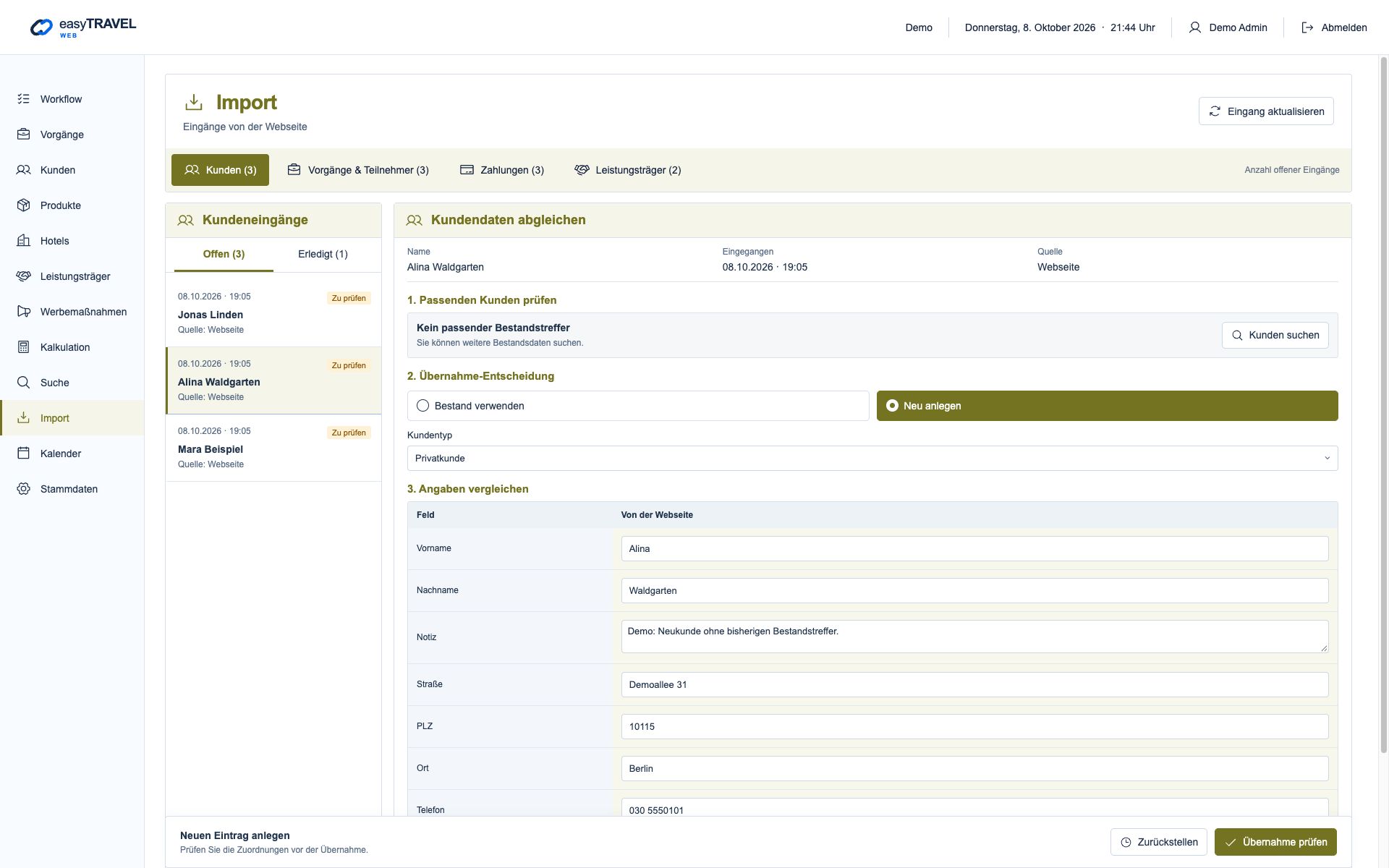Click the Kalender icon in sidebar

(x=24, y=454)
